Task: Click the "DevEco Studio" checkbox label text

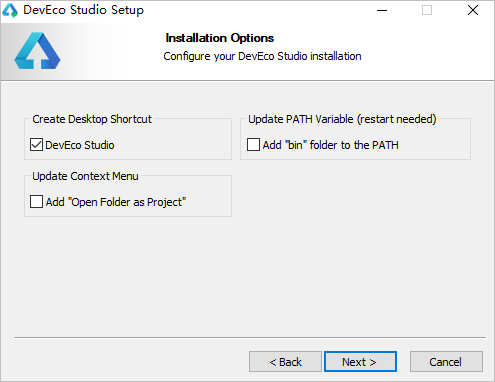Action: (80, 145)
